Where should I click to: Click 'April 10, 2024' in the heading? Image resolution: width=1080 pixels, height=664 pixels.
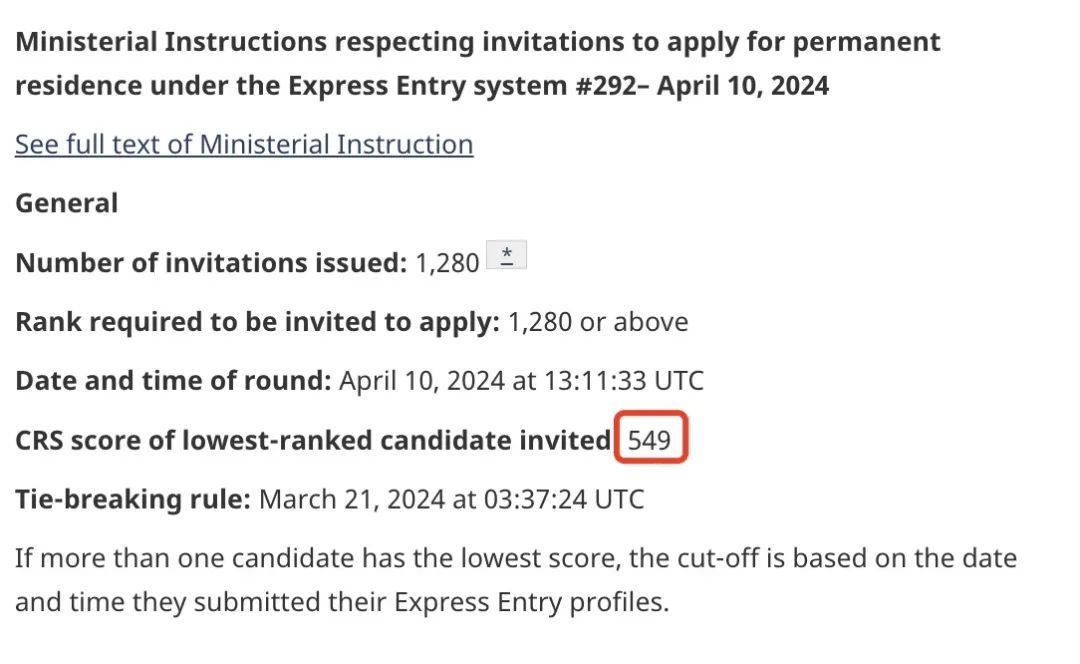click(x=744, y=86)
